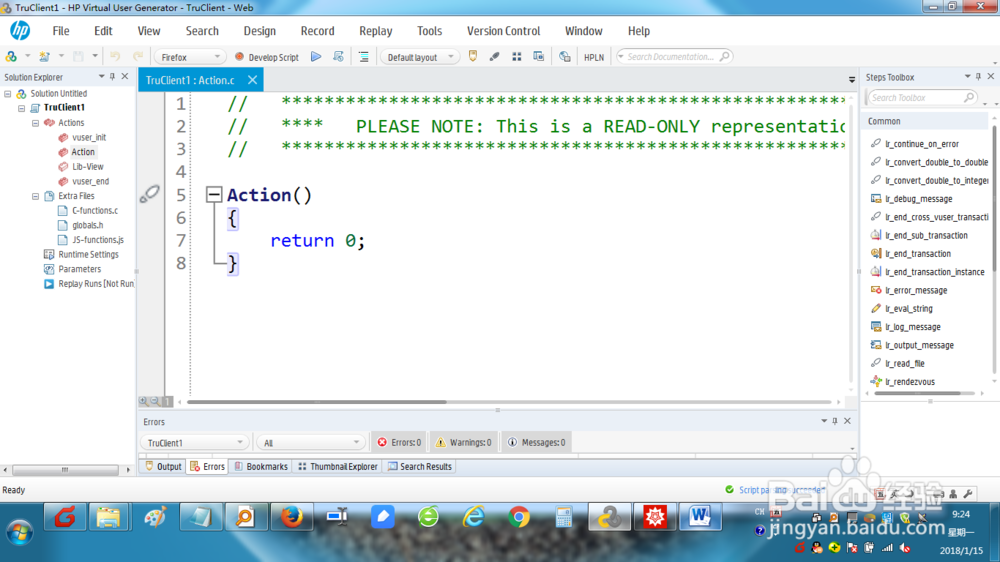This screenshot has width=1000, height=562.
Task: Switch to the Search Results tab
Action: 420,466
